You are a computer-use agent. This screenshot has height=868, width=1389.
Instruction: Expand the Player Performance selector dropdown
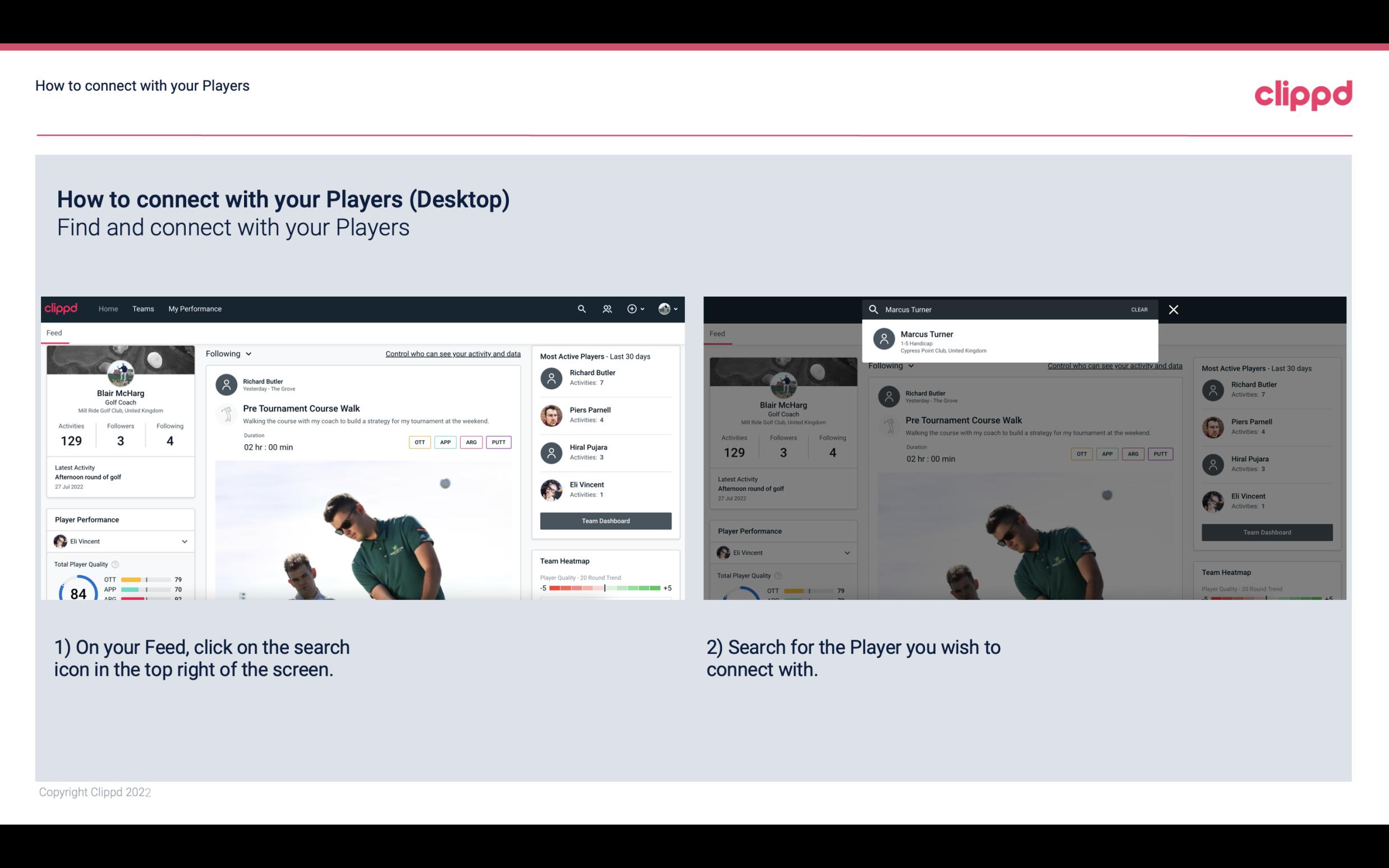184,541
